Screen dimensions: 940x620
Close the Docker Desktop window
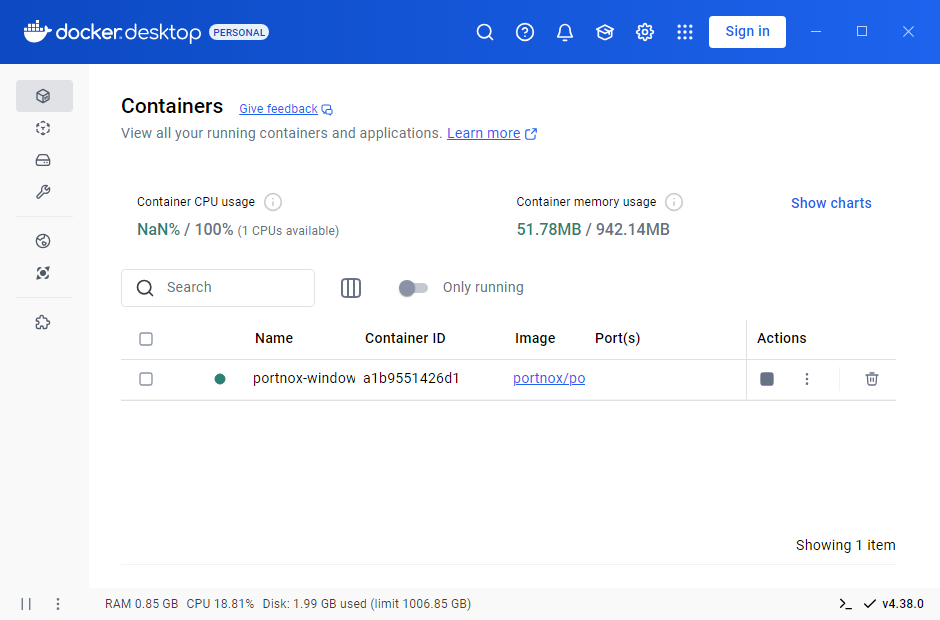908,32
